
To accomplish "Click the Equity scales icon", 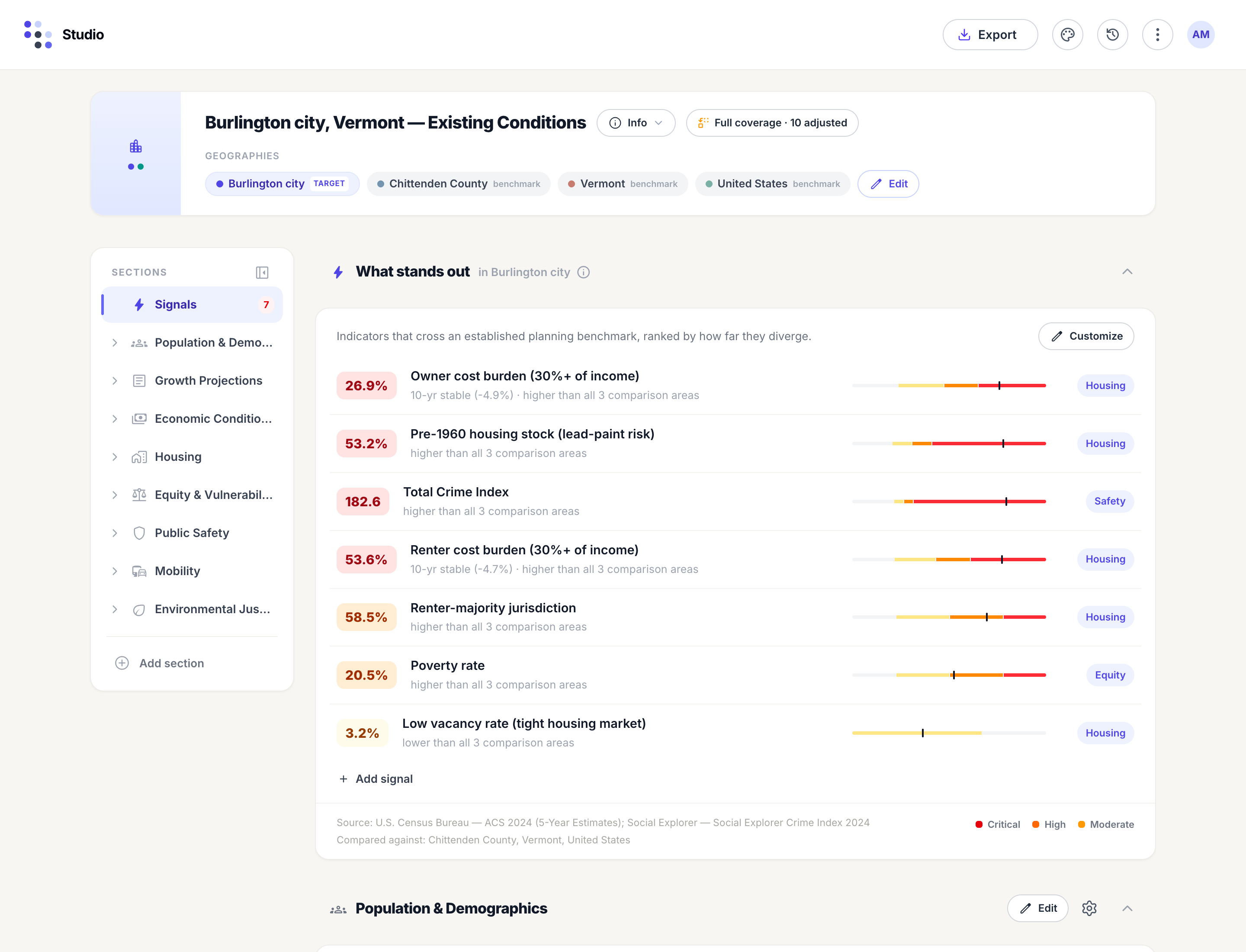I will 139,495.
